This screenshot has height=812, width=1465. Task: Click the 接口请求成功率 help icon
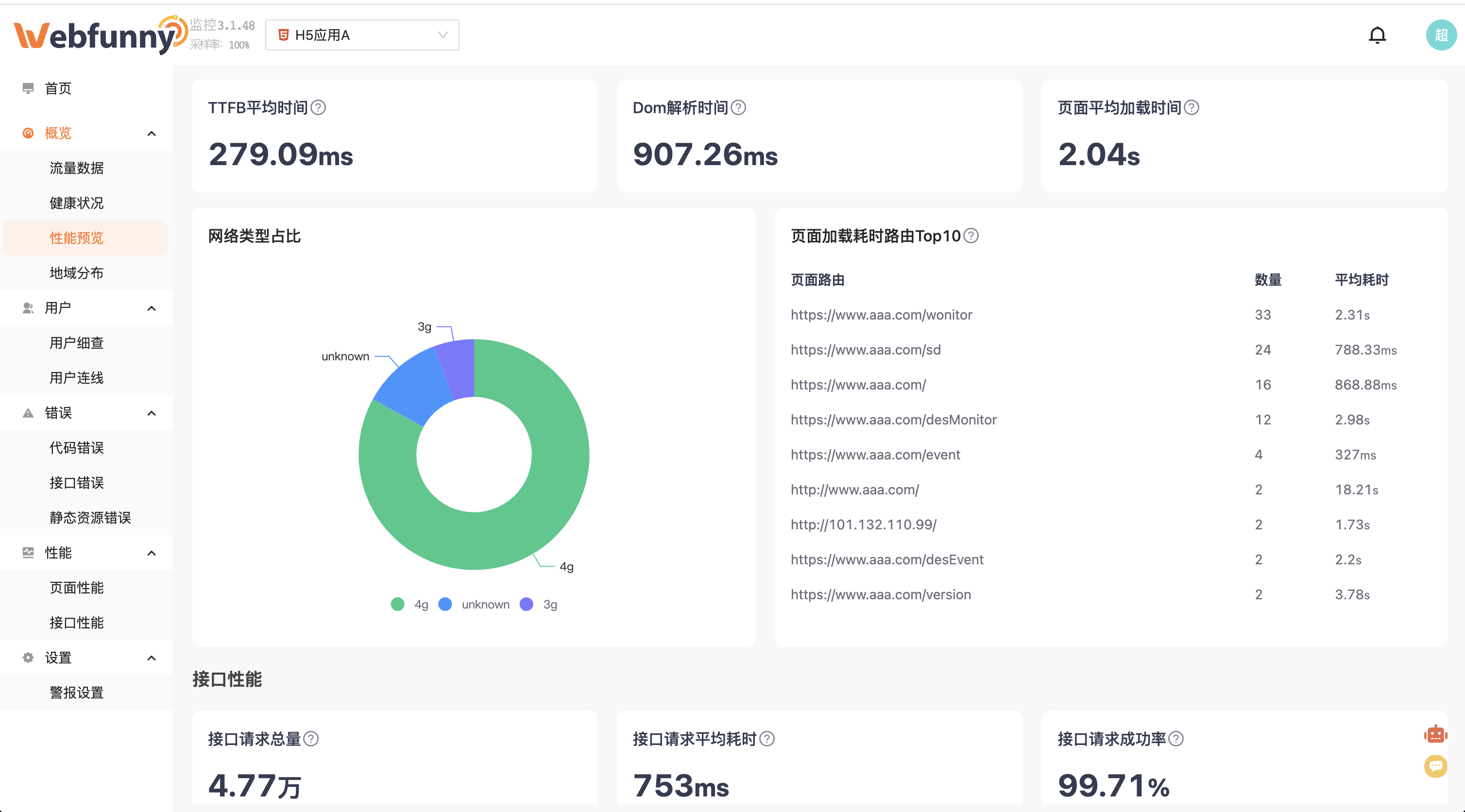coord(1176,739)
